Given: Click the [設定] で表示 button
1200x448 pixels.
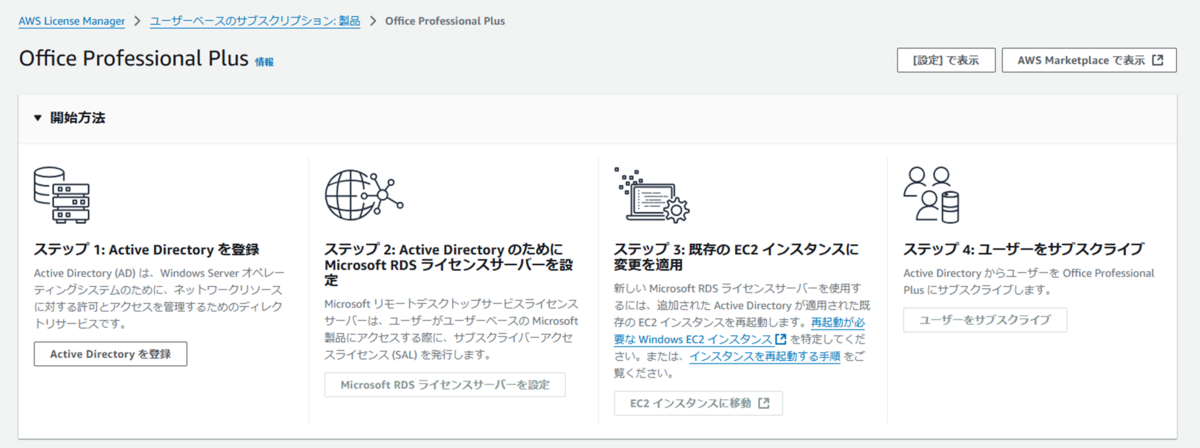Looking at the screenshot, I should (x=946, y=60).
